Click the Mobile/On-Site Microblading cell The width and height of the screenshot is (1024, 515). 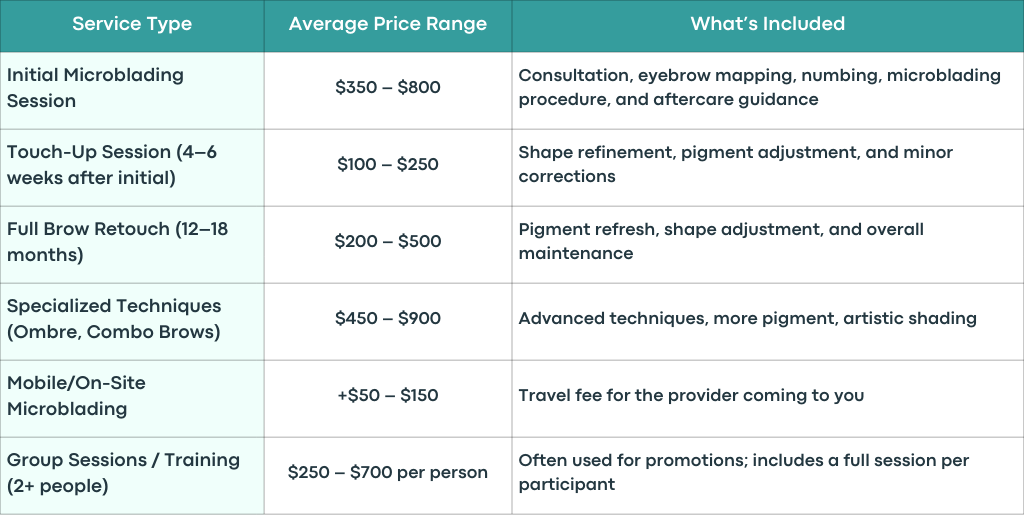[x=132, y=398]
